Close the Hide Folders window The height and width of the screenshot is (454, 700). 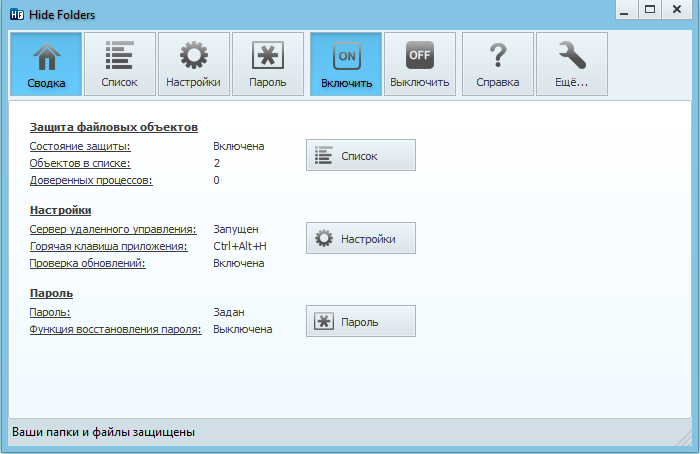pyautogui.click(x=677, y=10)
